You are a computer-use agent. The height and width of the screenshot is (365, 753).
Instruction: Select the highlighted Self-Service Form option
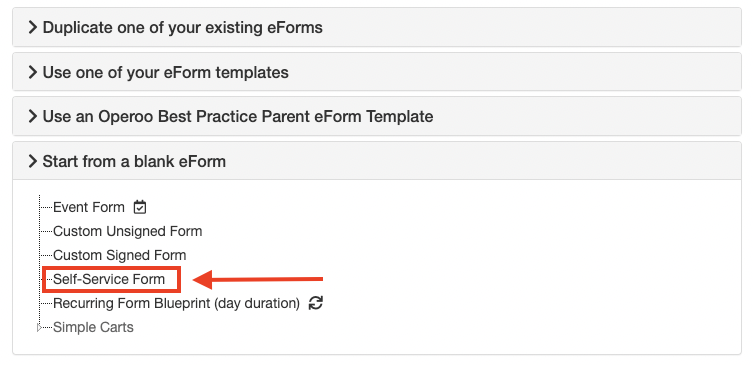[x=109, y=279]
